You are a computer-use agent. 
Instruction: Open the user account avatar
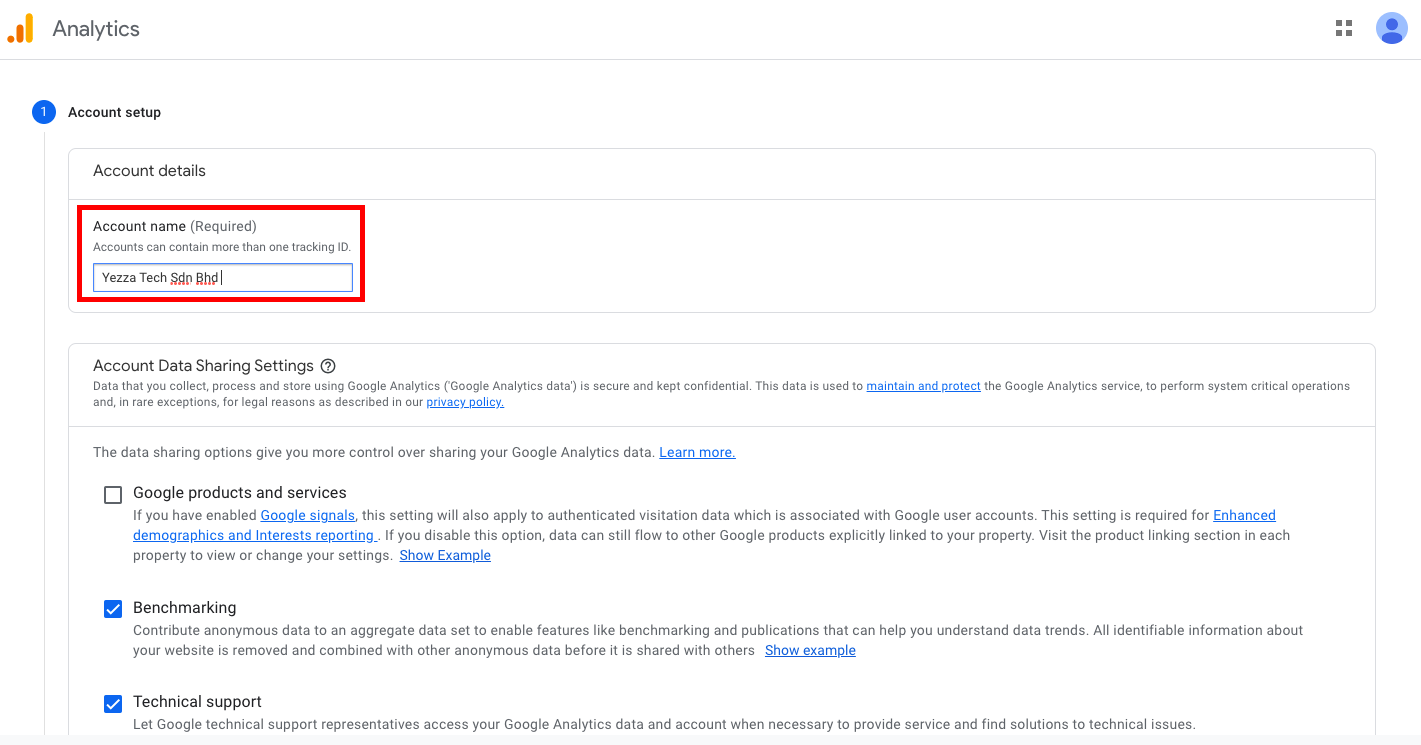coord(1392,28)
